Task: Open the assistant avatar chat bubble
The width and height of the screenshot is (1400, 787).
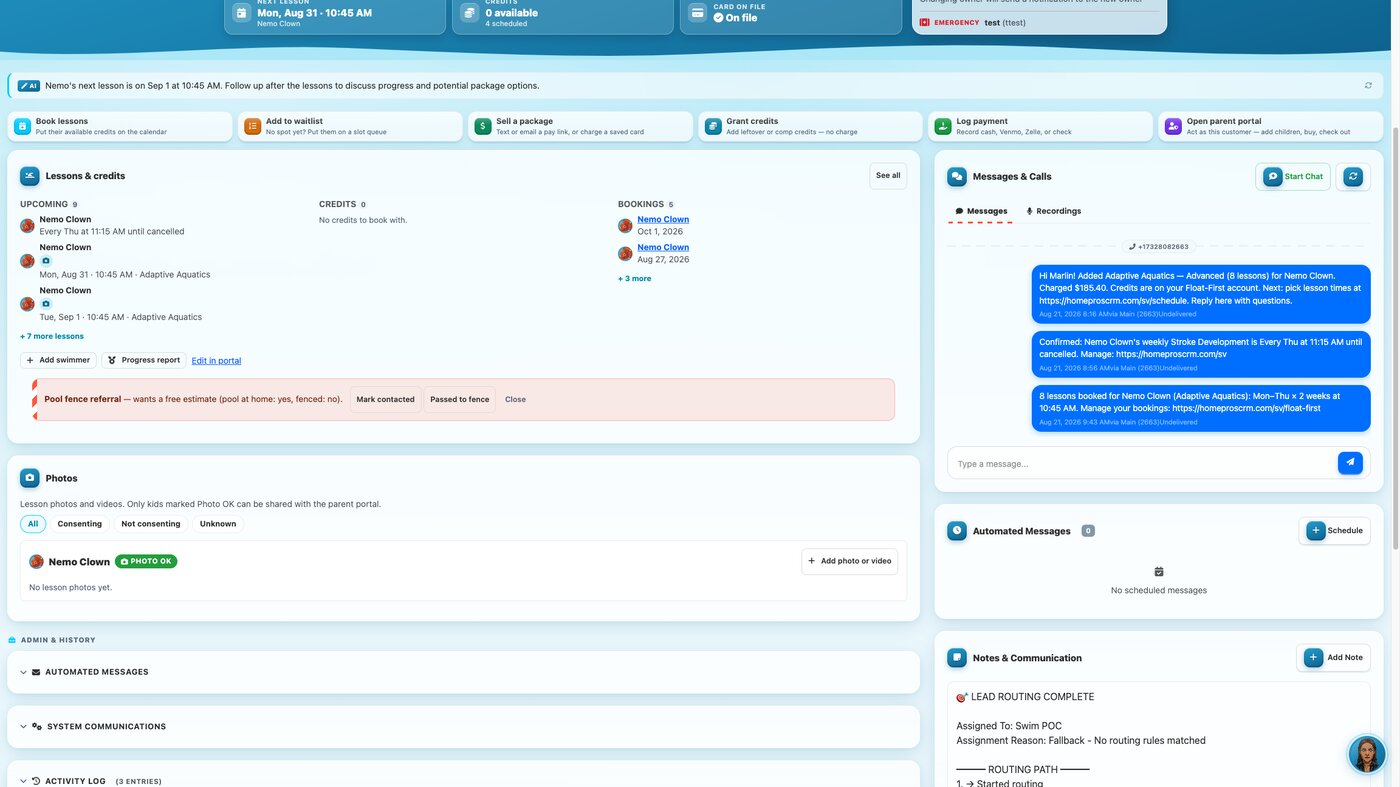Action: pyautogui.click(x=1366, y=754)
